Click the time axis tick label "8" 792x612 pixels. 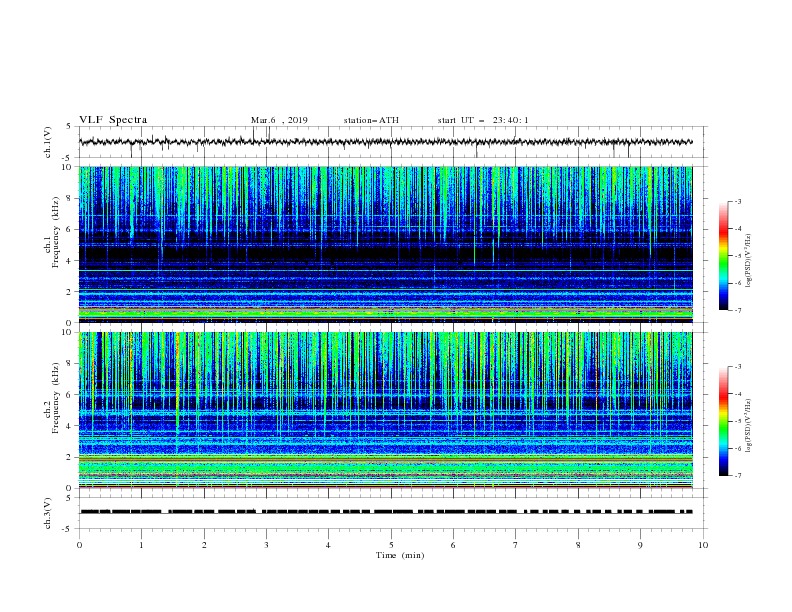pos(578,545)
